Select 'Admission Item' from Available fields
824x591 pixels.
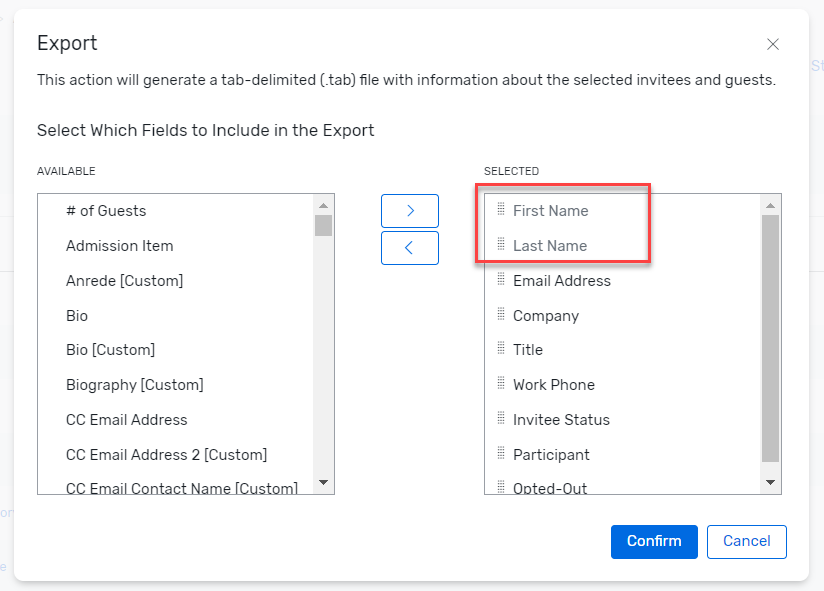[120, 246]
